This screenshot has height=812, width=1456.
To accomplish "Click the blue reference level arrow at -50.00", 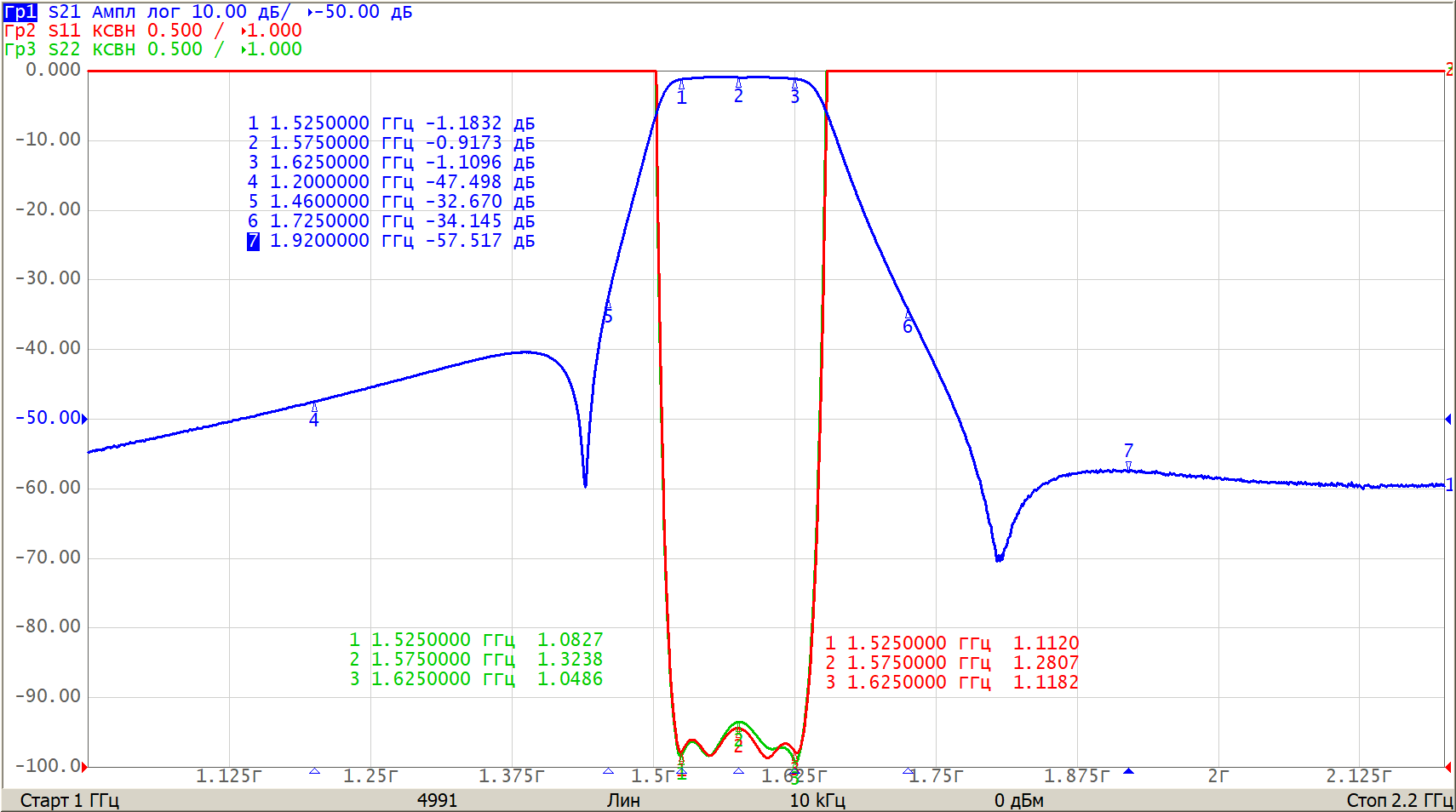I will pyautogui.click(x=84, y=418).
